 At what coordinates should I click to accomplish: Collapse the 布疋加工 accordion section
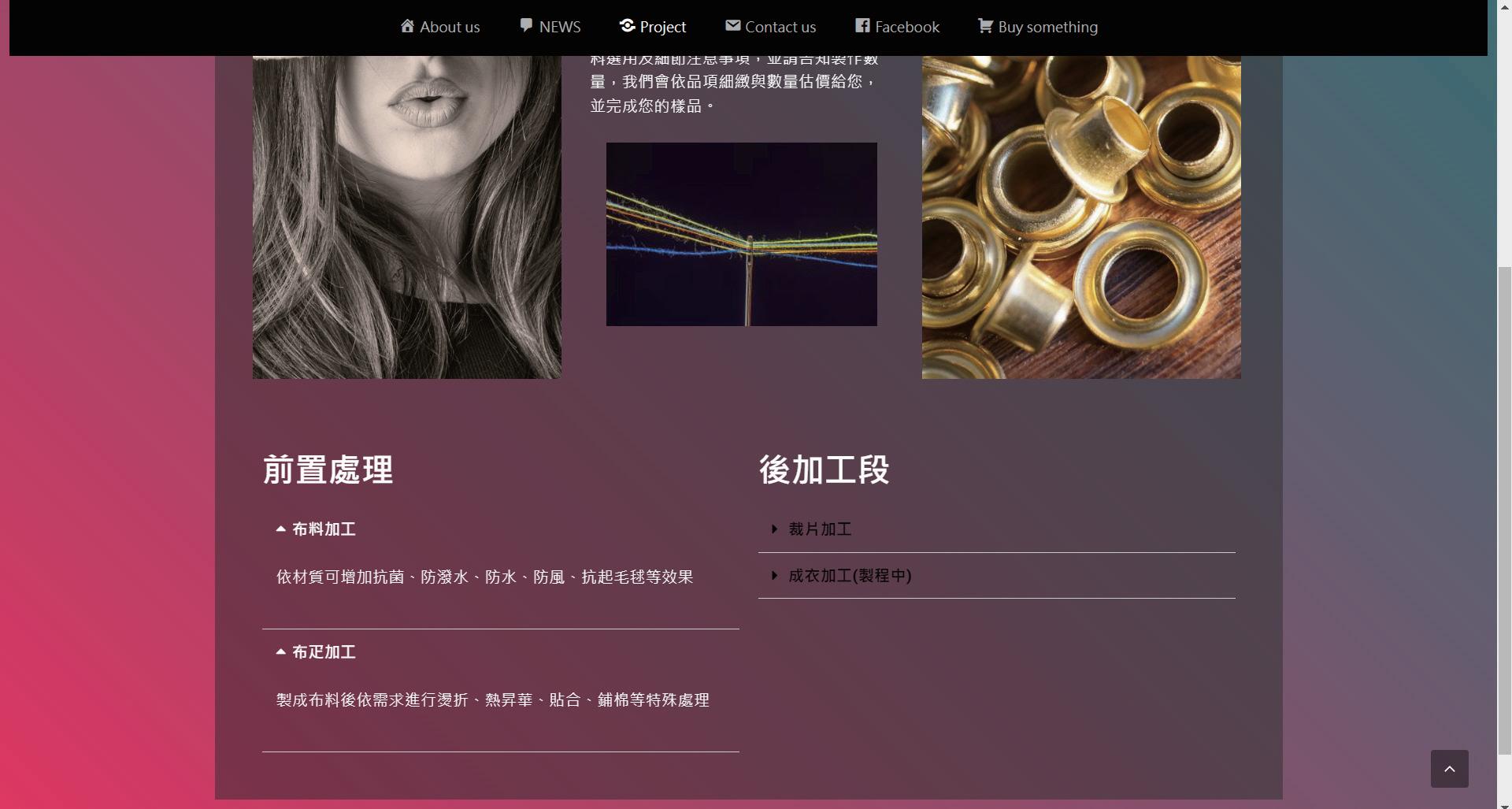click(500, 652)
